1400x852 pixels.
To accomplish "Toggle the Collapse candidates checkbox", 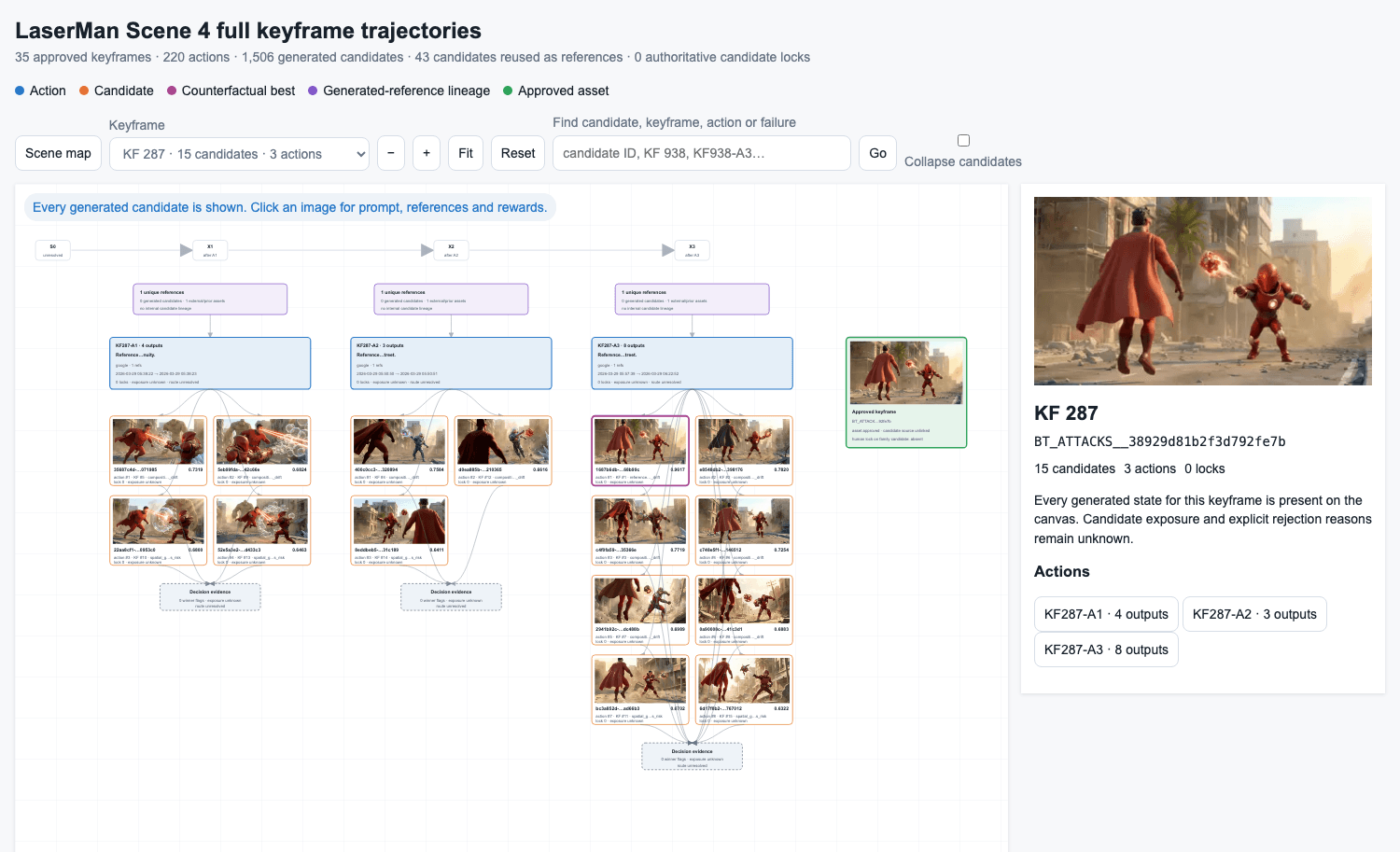I will [963, 141].
